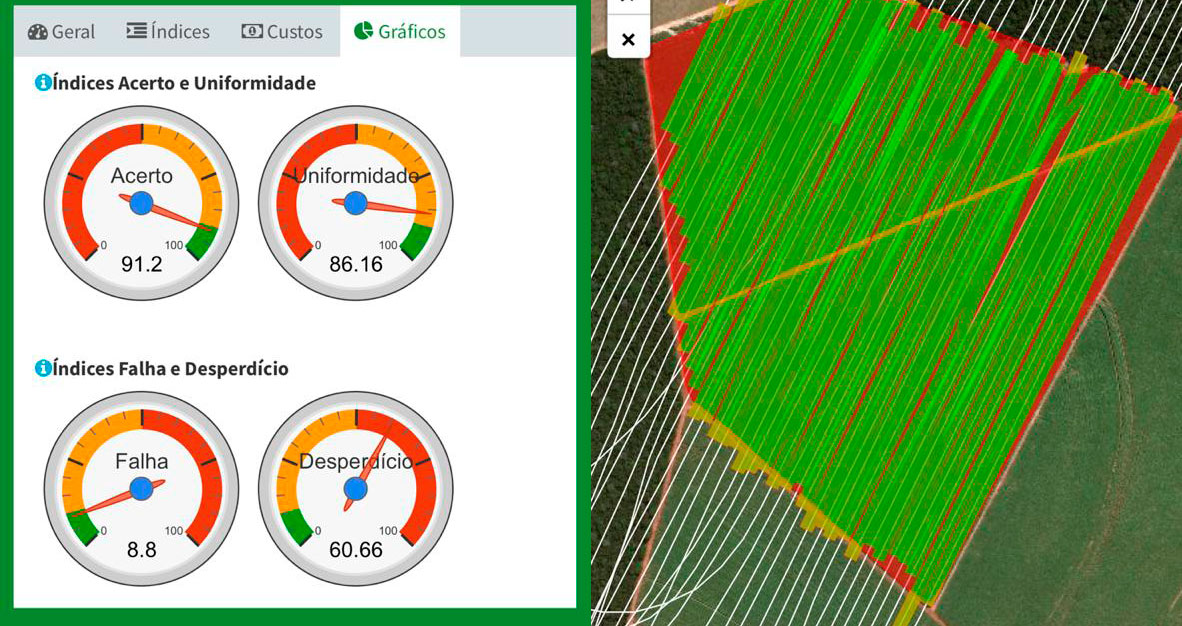Select the Gráficos tab
Image resolution: width=1182 pixels, height=626 pixels.
(x=400, y=32)
